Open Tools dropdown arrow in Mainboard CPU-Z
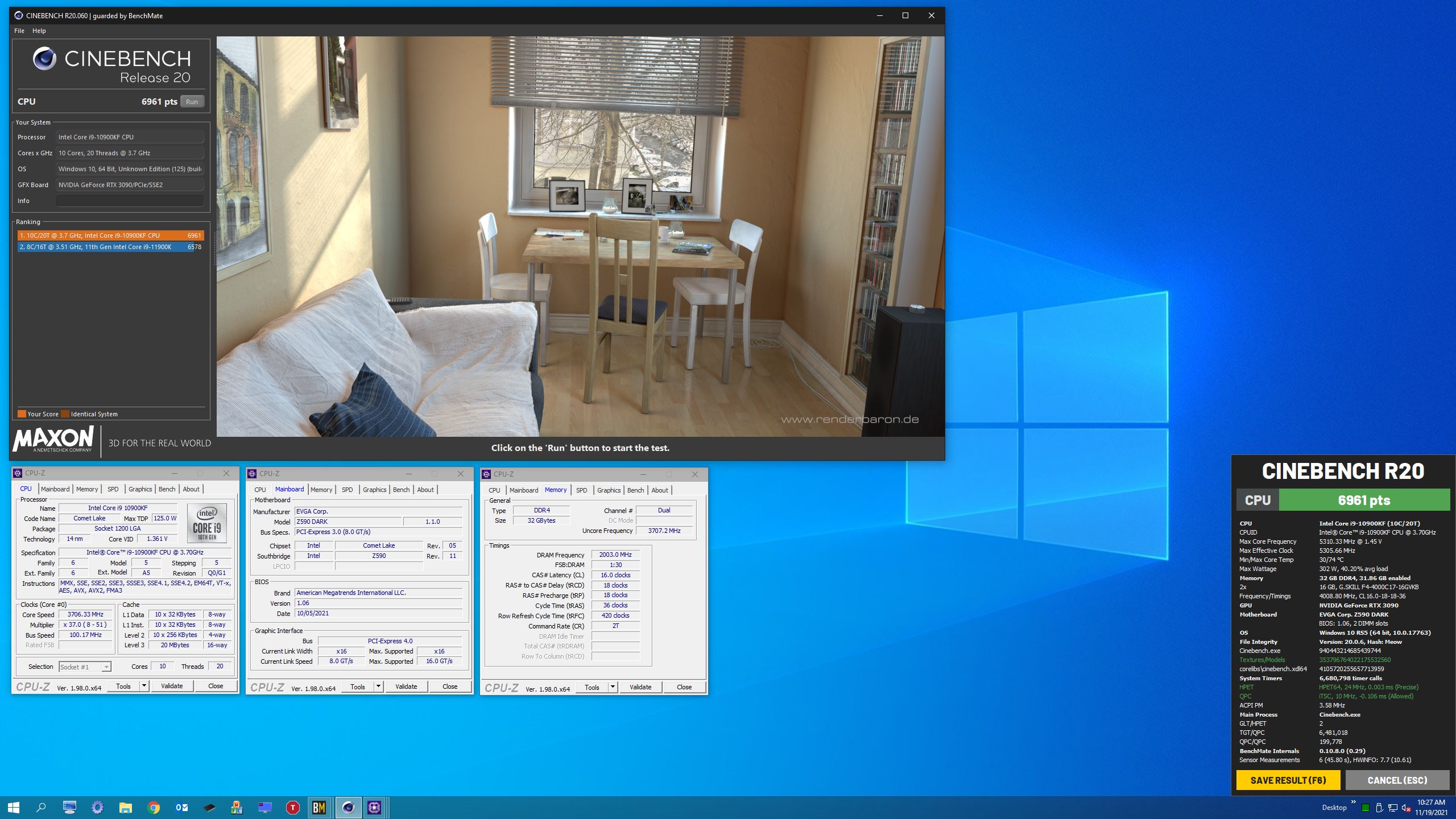The width and height of the screenshot is (1456, 819). pyautogui.click(x=378, y=686)
